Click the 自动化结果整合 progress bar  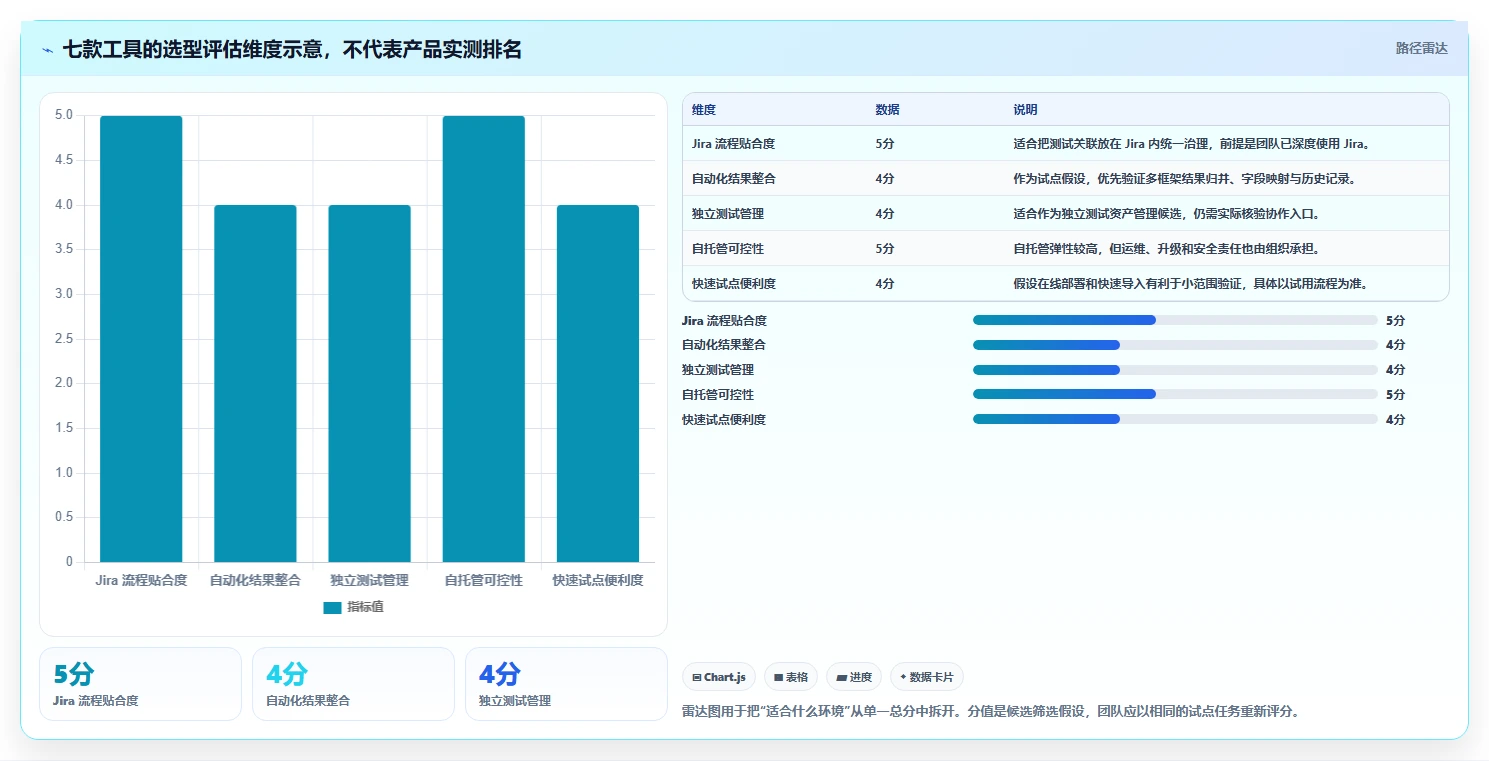1175,345
